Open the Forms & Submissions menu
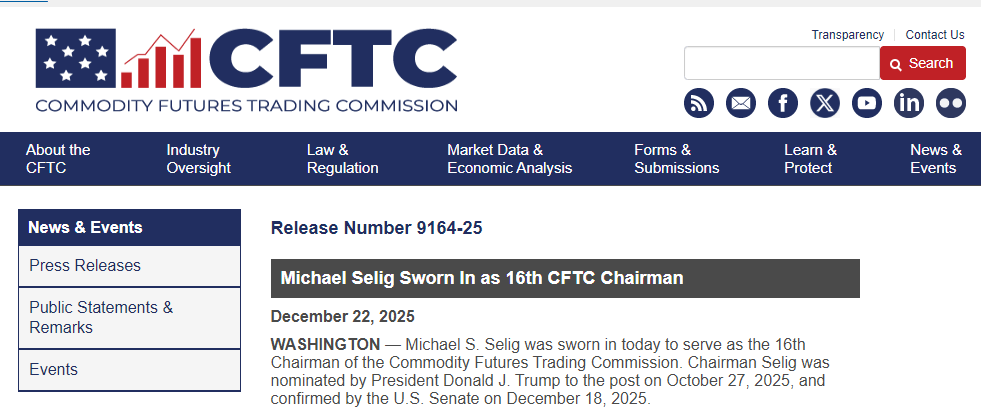Image resolution: width=981 pixels, height=417 pixels. pyautogui.click(x=676, y=159)
